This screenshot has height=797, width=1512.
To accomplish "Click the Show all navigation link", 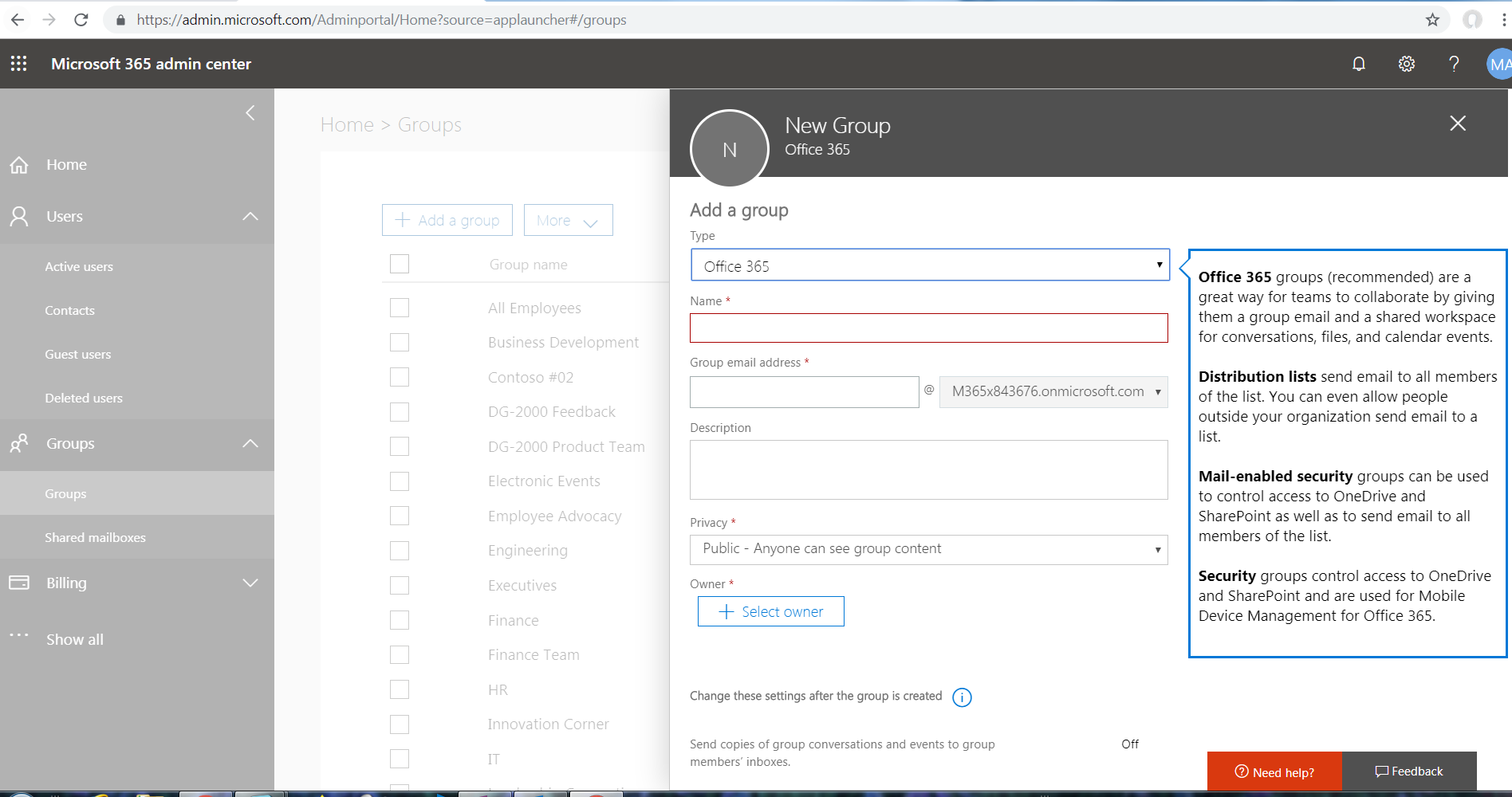I will 75,639.
